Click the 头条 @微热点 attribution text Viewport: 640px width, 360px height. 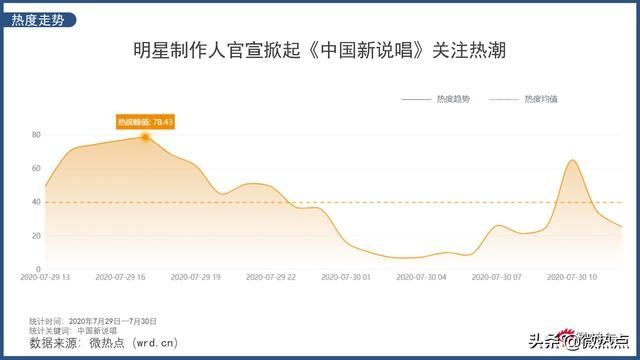pos(578,341)
